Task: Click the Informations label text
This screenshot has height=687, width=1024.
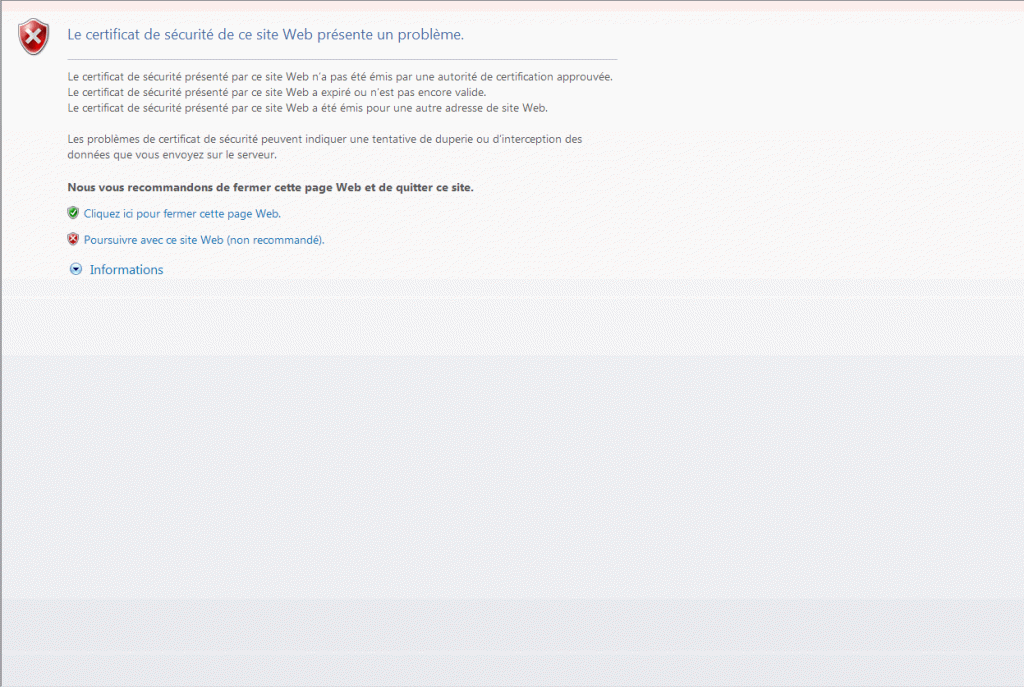Action: (x=126, y=269)
